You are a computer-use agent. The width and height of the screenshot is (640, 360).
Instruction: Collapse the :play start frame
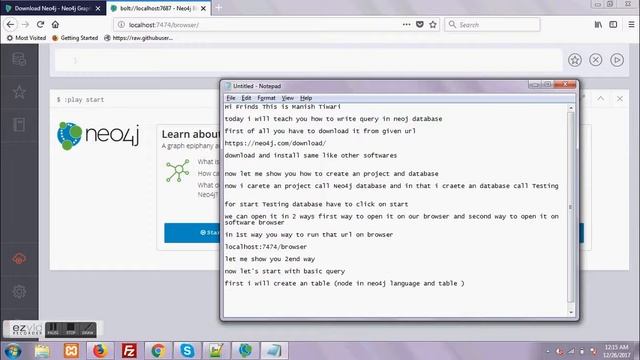coord(601,99)
